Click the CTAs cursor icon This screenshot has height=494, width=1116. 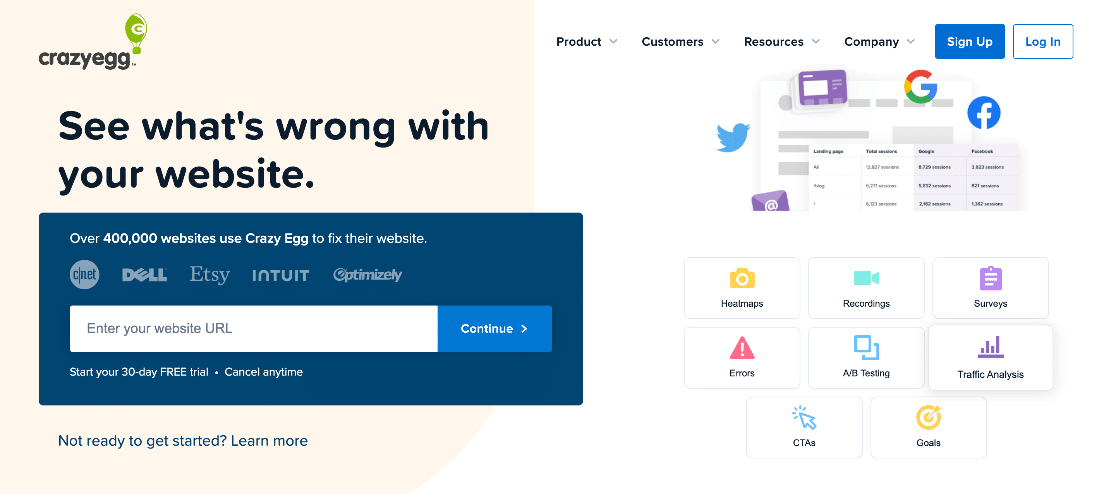pos(804,417)
